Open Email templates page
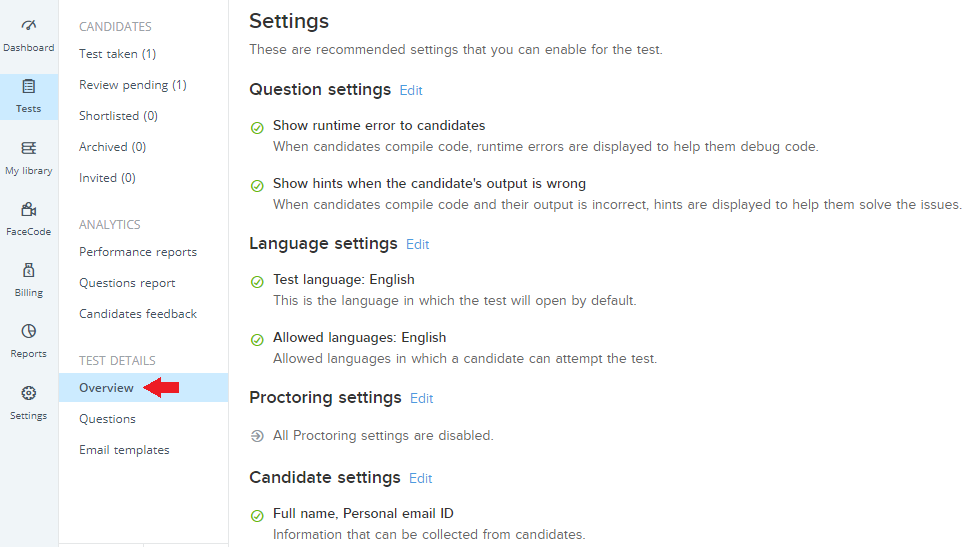Screen dimensions: 973x547 coord(124,450)
